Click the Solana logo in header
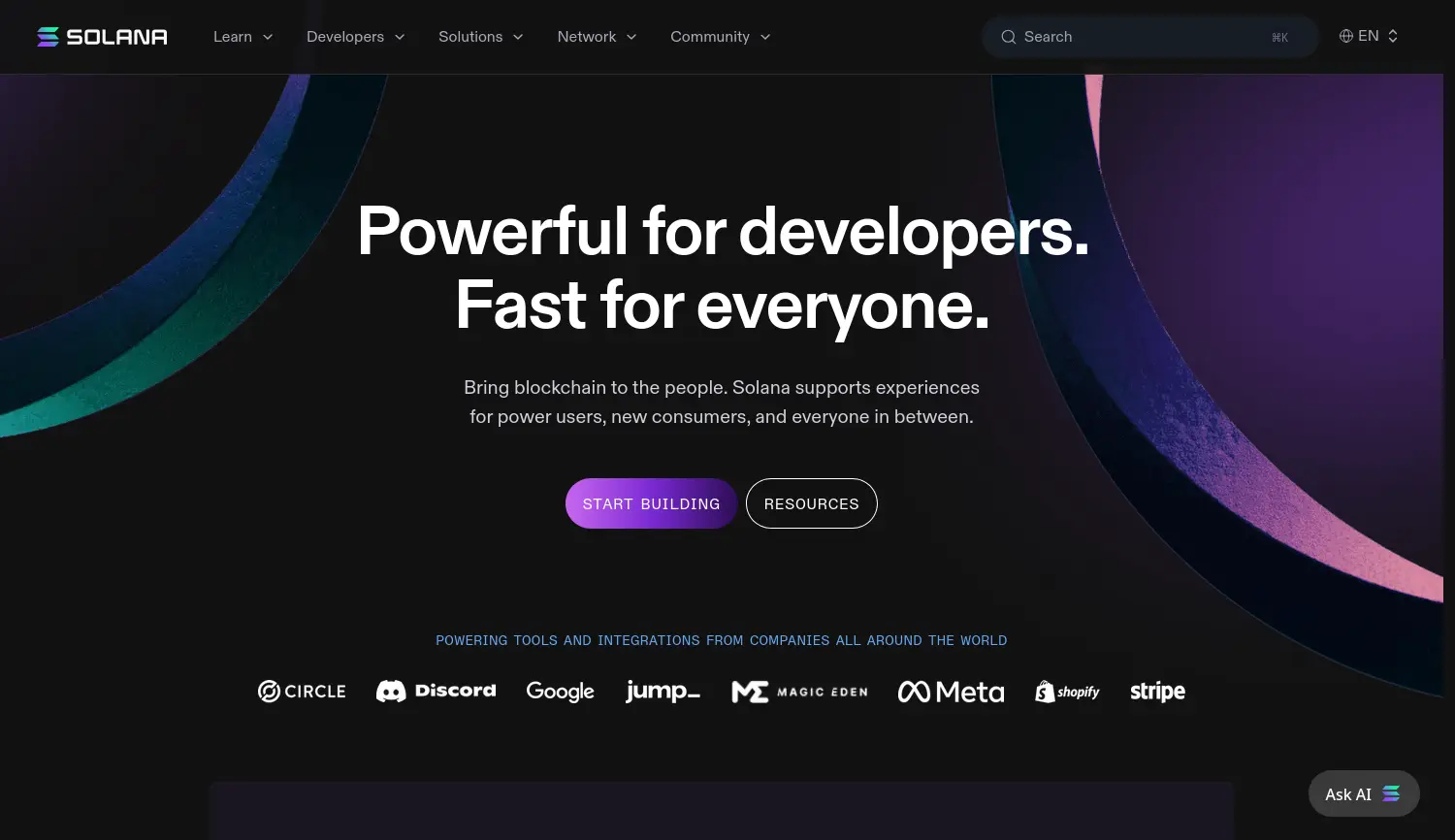This screenshot has height=840, width=1455. 102,37
